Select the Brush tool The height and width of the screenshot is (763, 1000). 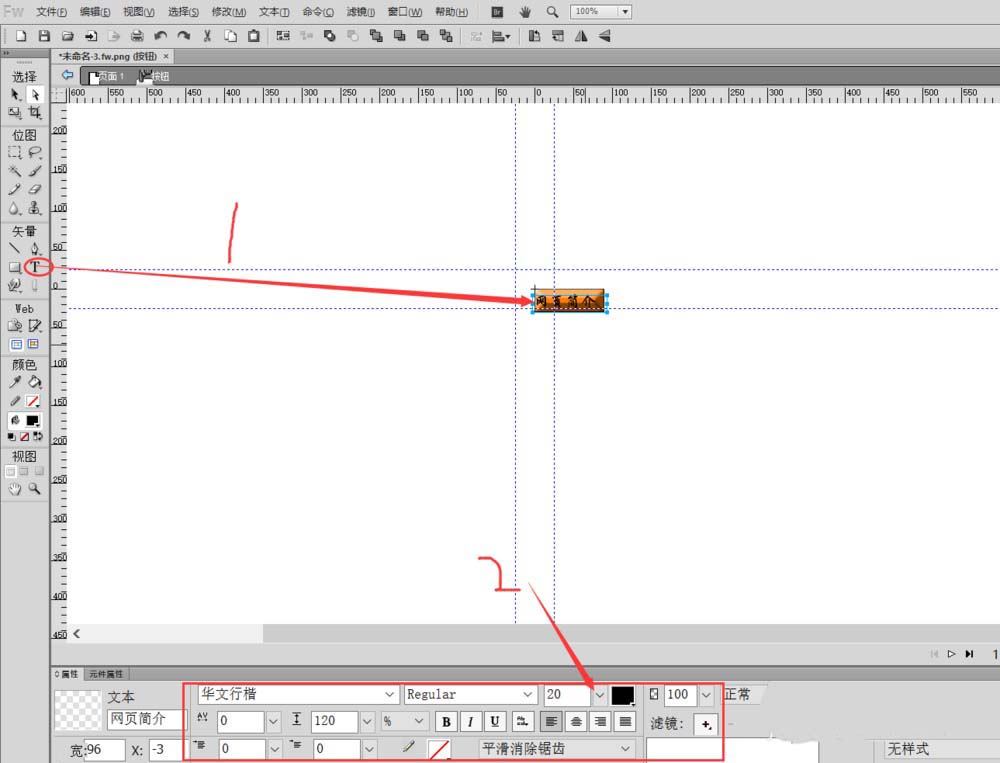pyautogui.click(x=35, y=171)
